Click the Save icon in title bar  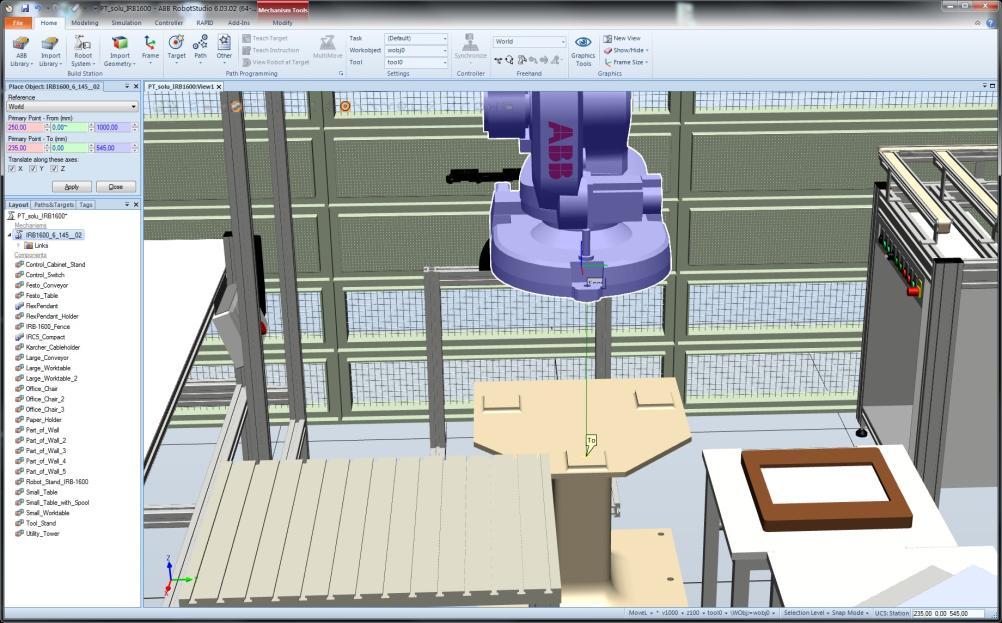click(x=25, y=8)
